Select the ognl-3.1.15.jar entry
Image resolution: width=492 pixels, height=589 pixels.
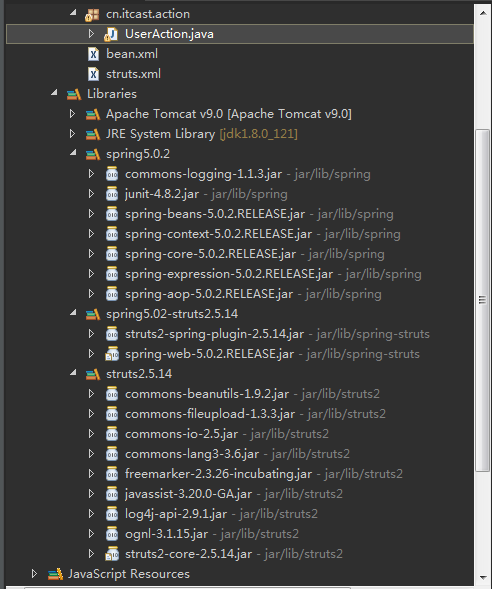point(166,534)
